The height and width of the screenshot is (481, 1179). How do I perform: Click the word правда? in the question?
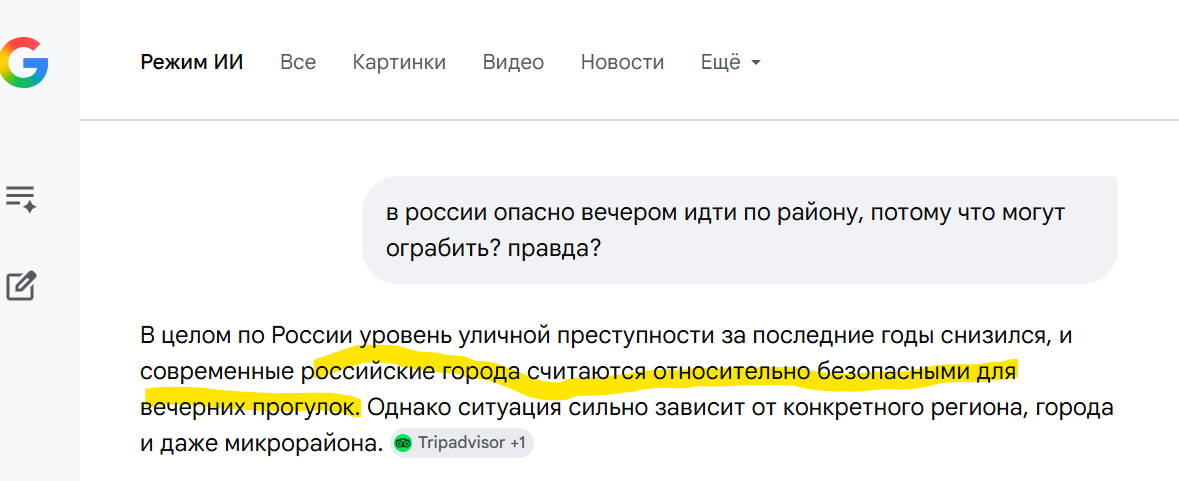point(557,246)
